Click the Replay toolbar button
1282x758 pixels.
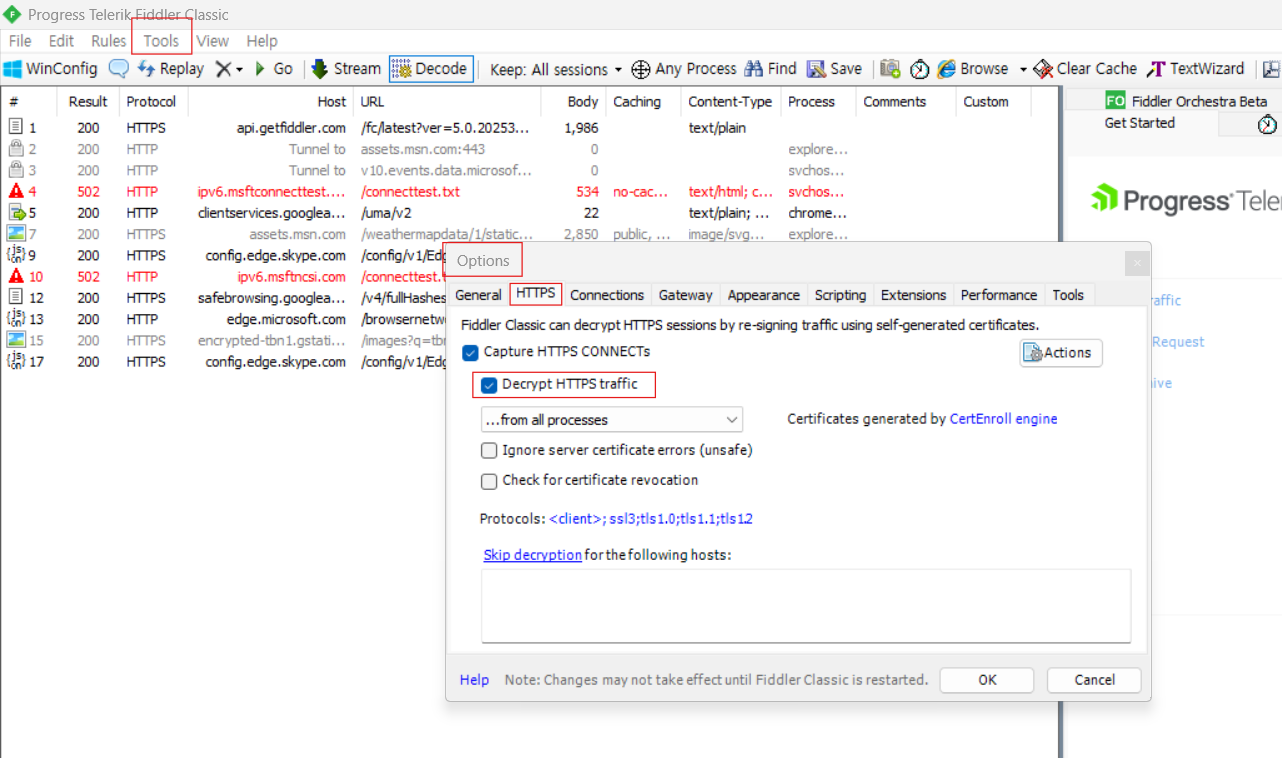170,69
